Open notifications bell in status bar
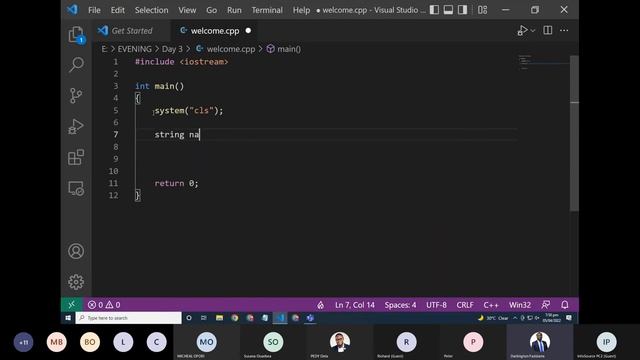Image resolution: width=640 pixels, height=360 pixels. (x=565, y=305)
